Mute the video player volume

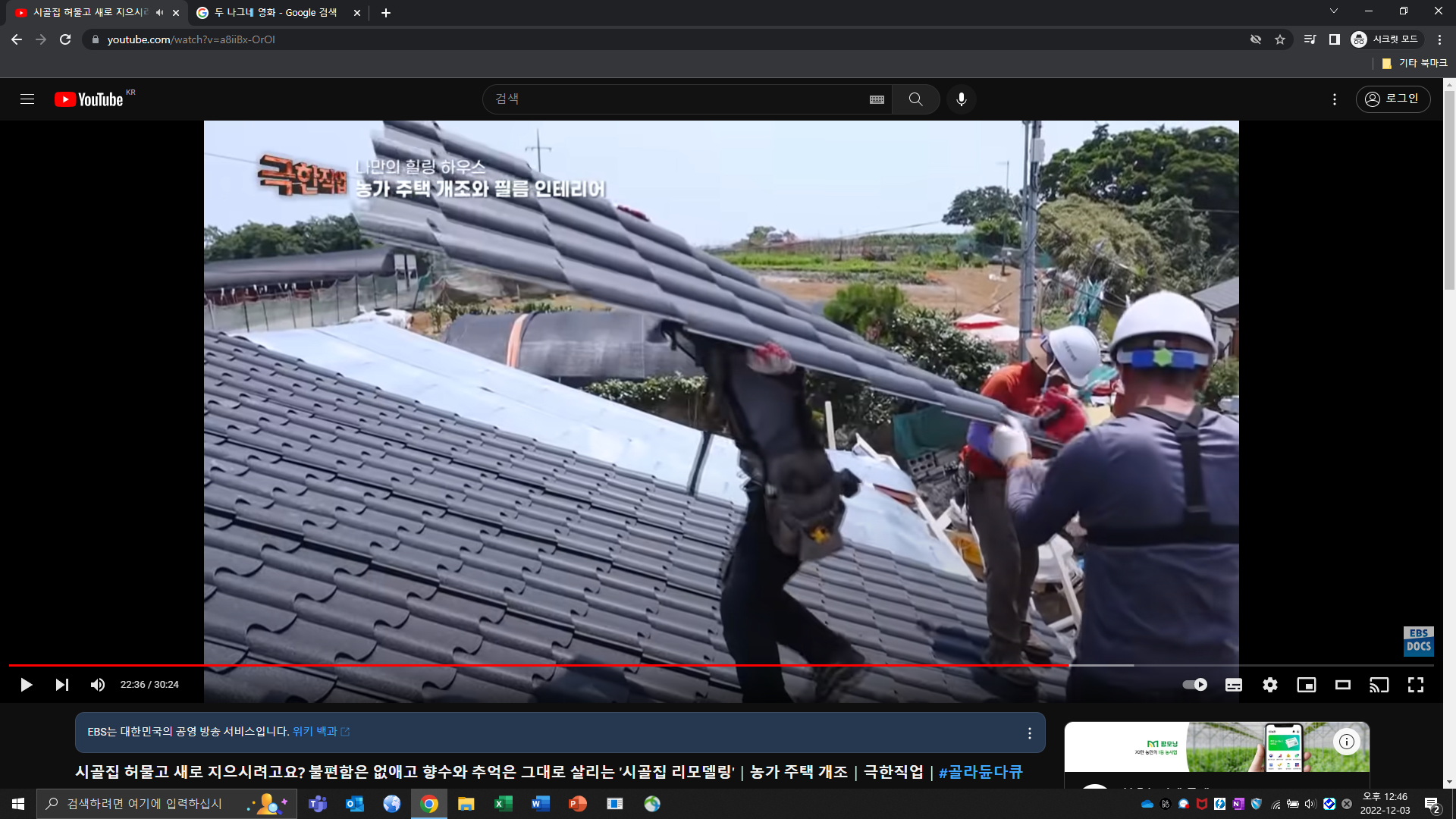pyautogui.click(x=98, y=685)
